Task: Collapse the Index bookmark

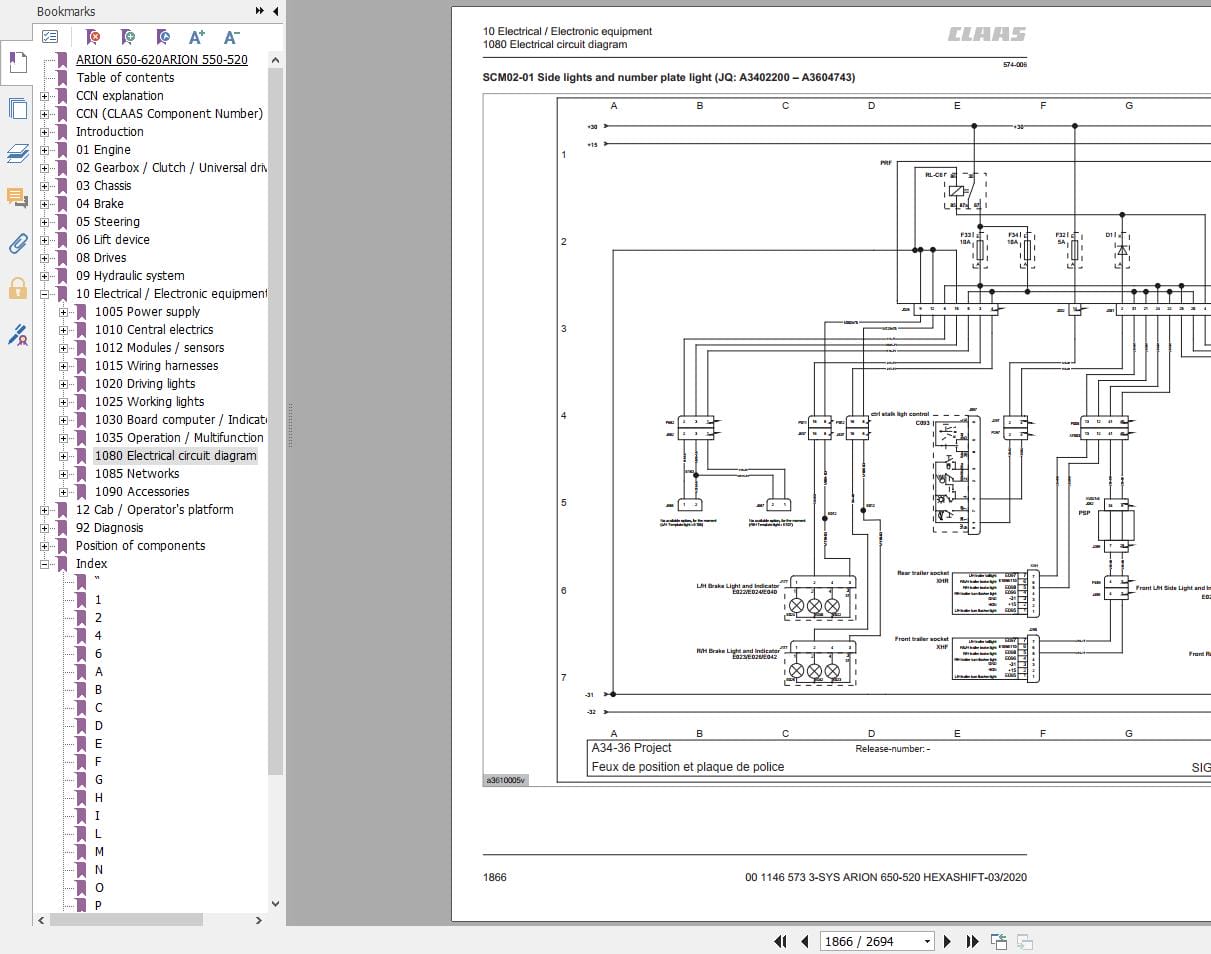Action: (x=45, y=564)
